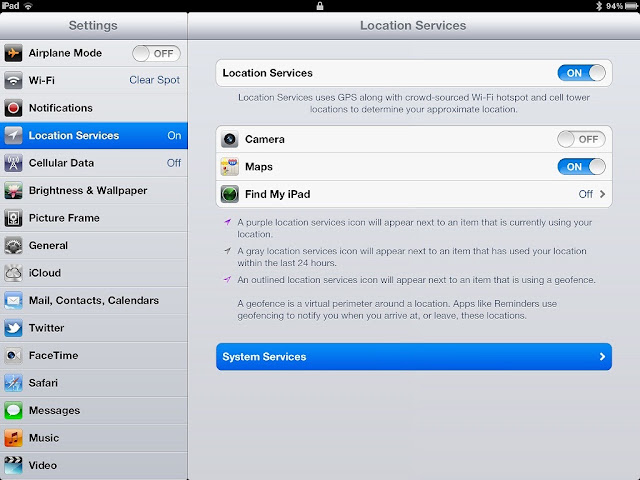Open Safari settings
The image size is (640, 480).
(94, 383)
